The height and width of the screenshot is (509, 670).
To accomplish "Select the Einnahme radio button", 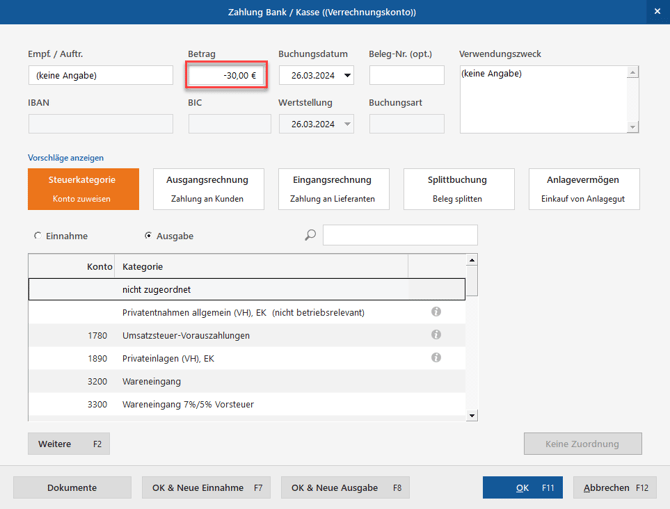I will (x=38, y=236).
